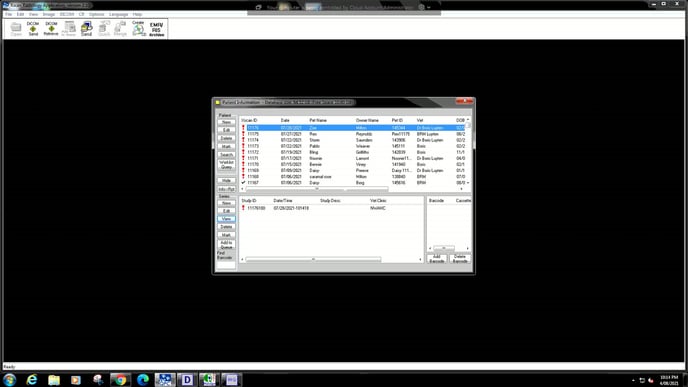
Task: Click the Merge toolbar icon
Action: tap(120, 29)
